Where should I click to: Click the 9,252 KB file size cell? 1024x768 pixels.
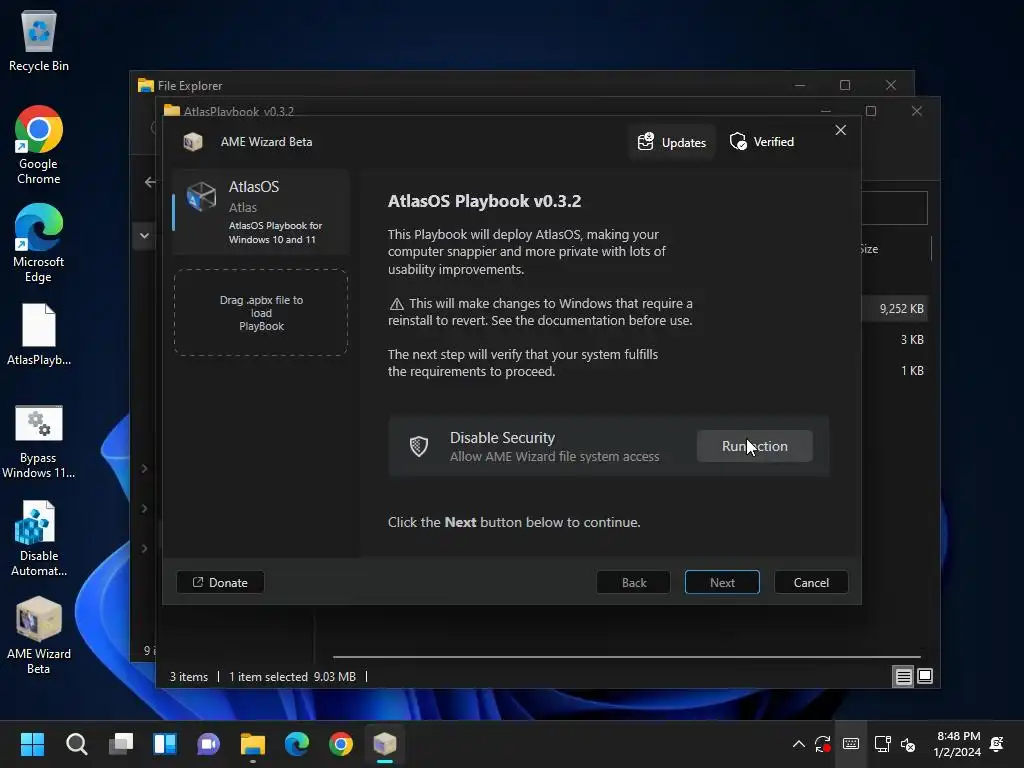pos(901,309)
